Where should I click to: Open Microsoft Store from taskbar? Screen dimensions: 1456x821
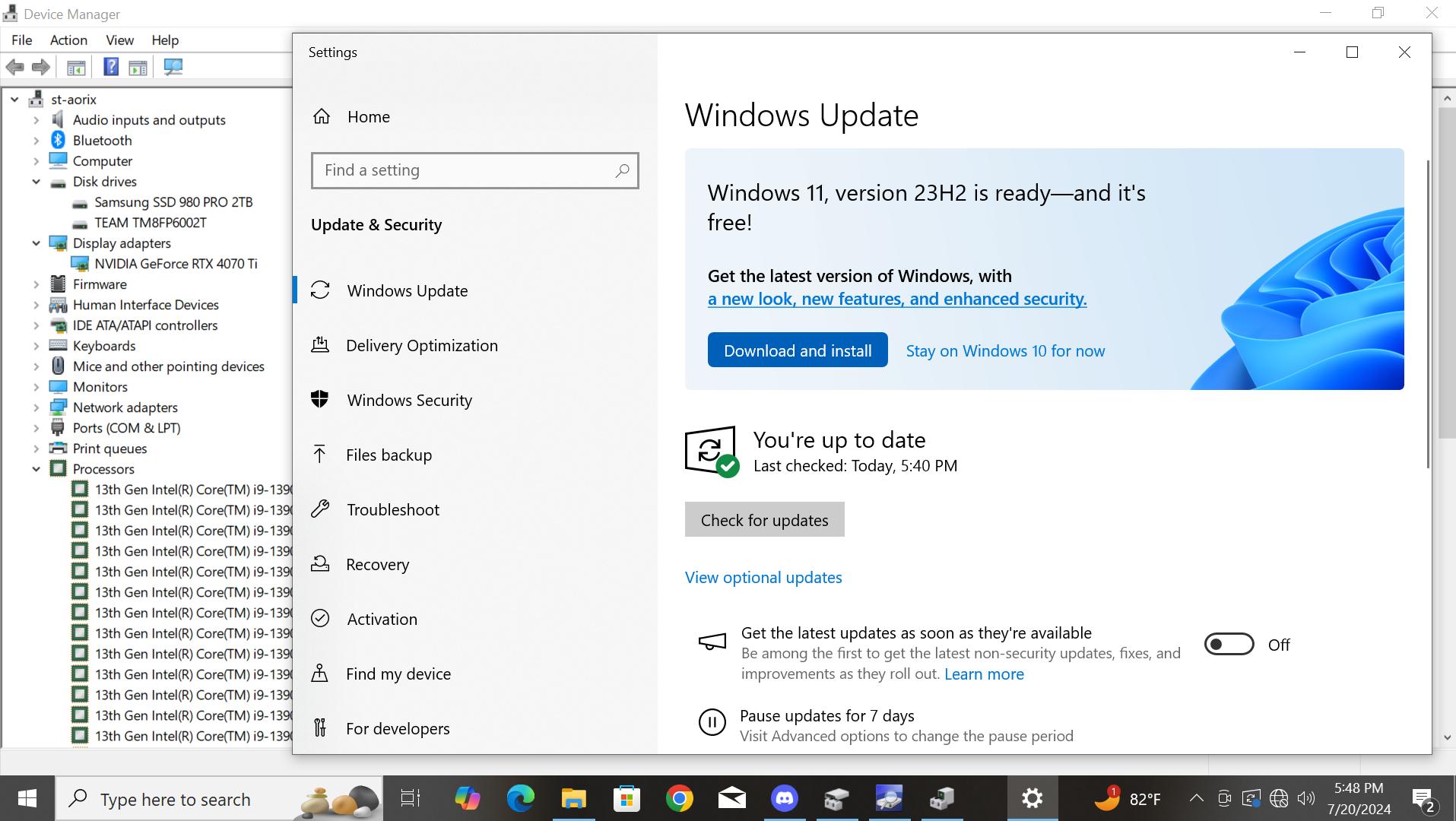[x=626, y=799]
